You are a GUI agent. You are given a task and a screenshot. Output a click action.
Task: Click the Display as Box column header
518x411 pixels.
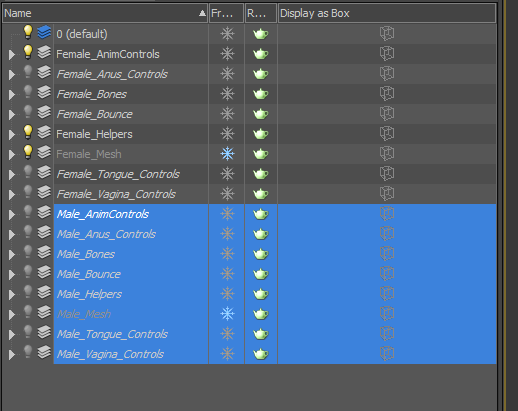pyautogui.click(x=387, y=13)
